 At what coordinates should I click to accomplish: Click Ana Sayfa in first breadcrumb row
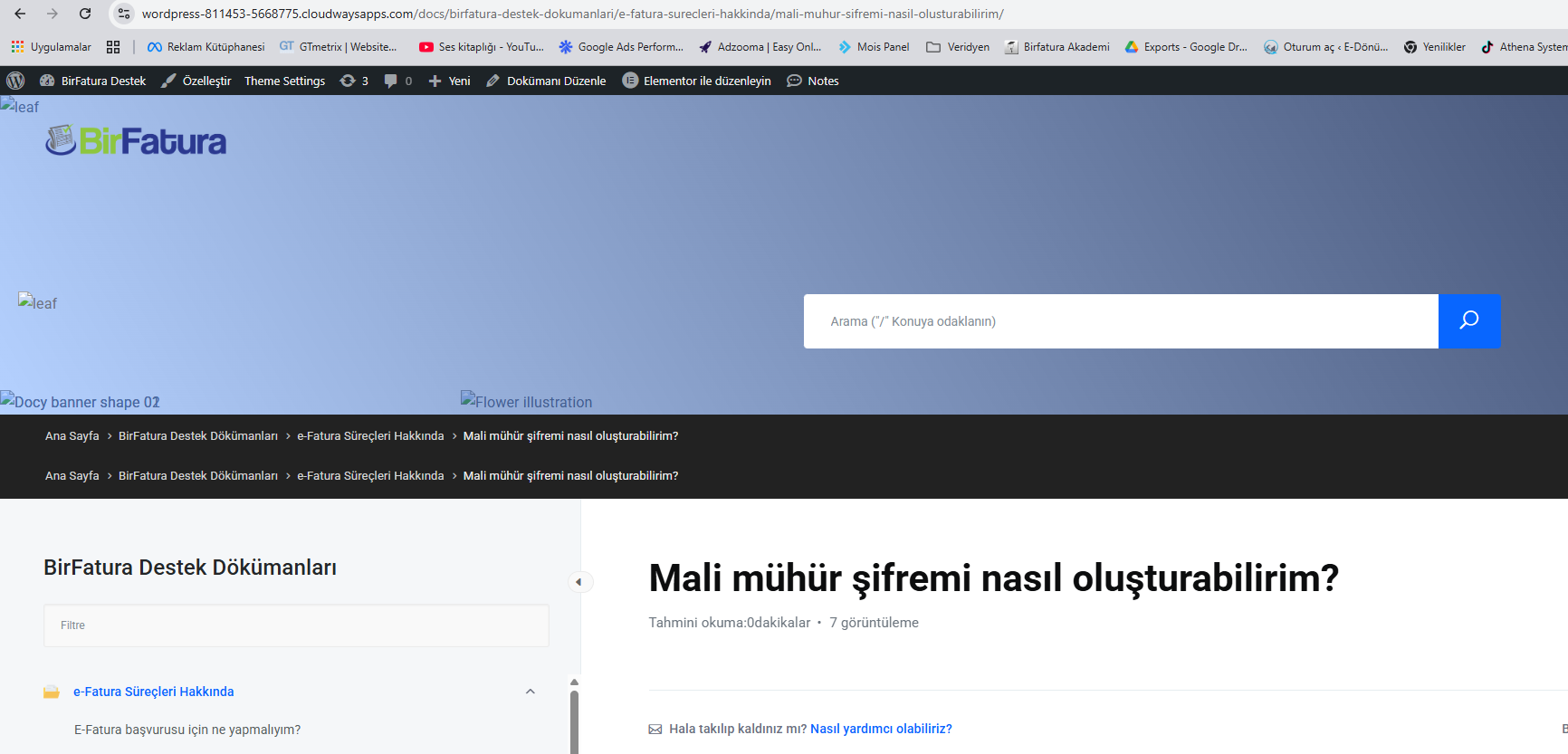tap(72, 436)
